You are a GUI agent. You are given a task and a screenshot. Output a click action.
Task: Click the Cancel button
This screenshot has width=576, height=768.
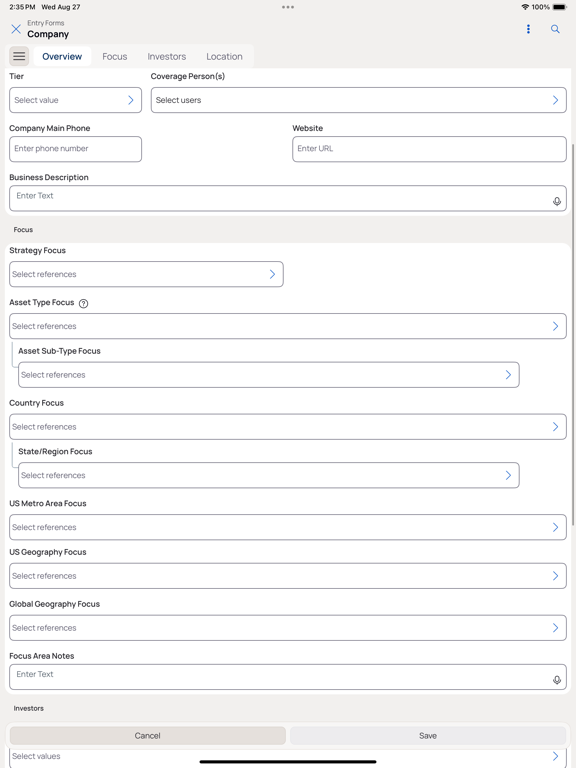(147, 736)
